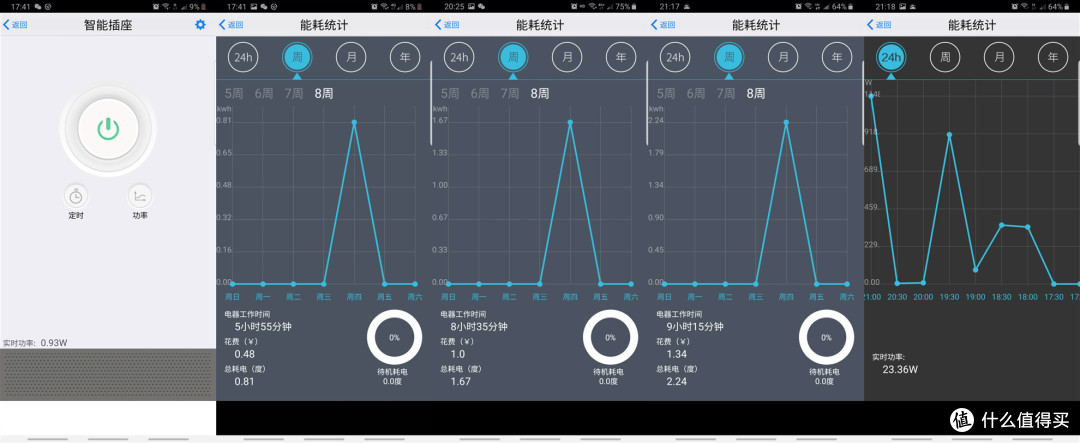Open the 定时 timer icon
1080x443 pixels.
click(76, 197)
